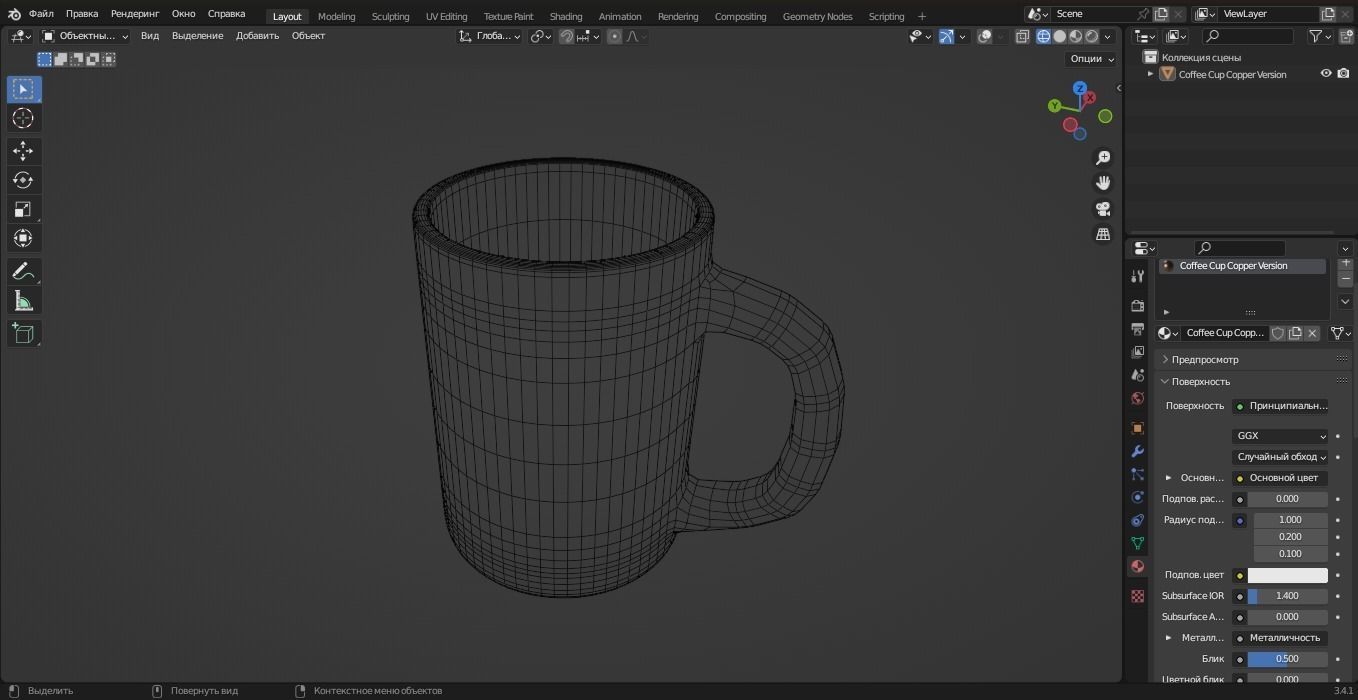Expand Coffee Cup Copper Version in outliner
1358x700 pixels.
tap(1150, 74)
